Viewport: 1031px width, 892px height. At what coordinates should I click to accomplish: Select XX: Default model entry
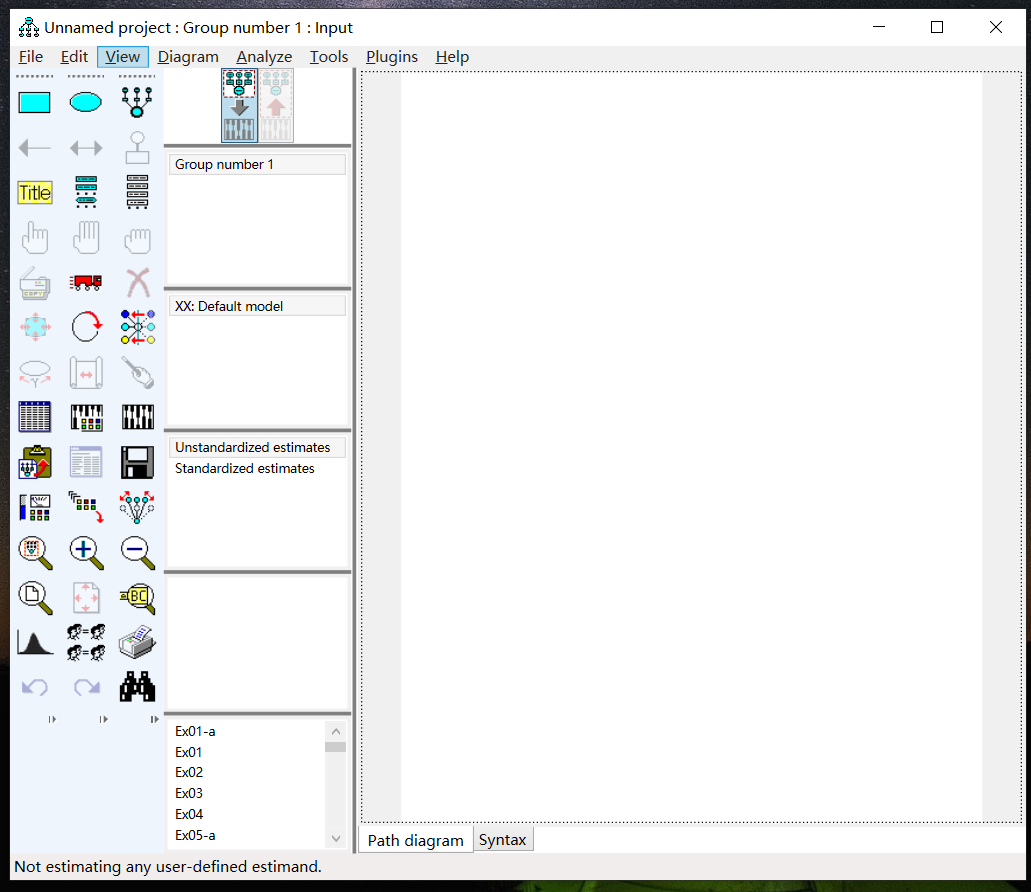tap(229, 307)
